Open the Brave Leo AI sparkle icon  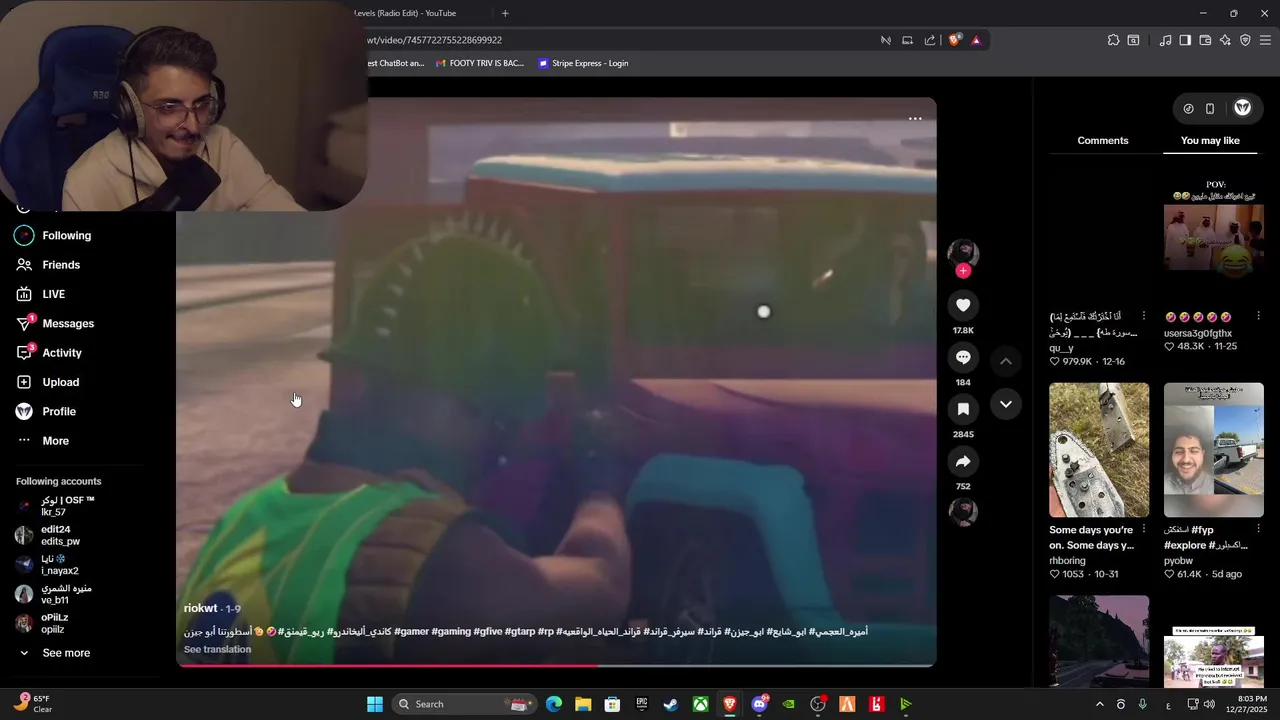pyautogui.click(x=1225, y=40)
